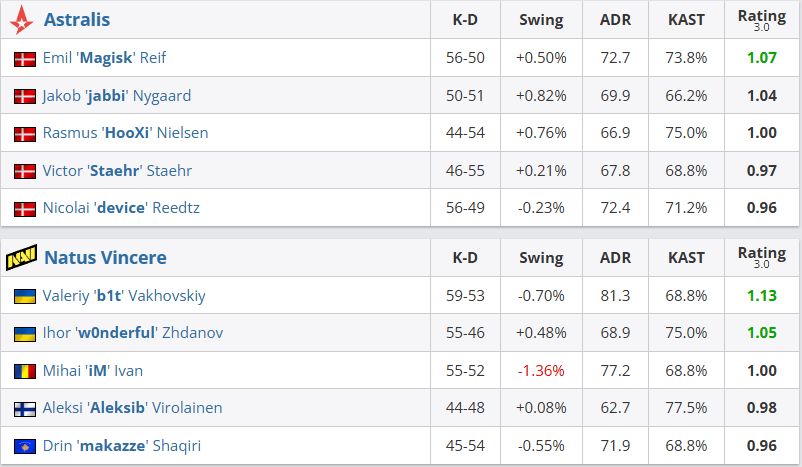Click the Romanian flag beside iM

coord(25,371)
